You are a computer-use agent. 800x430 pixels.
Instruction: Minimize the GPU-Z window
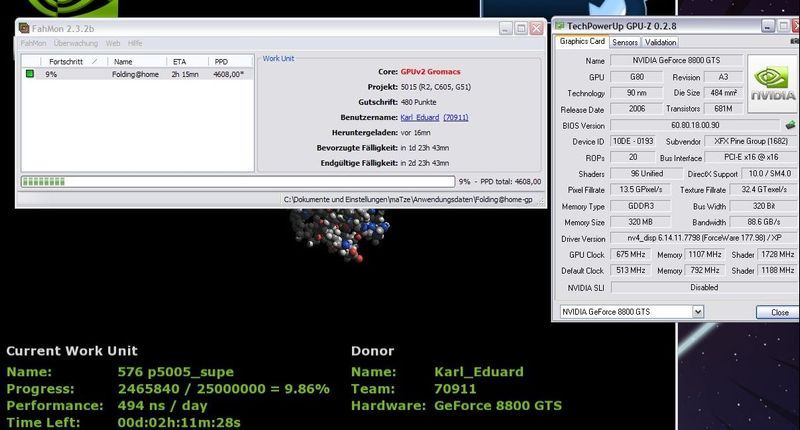click(x=768, y=26)
